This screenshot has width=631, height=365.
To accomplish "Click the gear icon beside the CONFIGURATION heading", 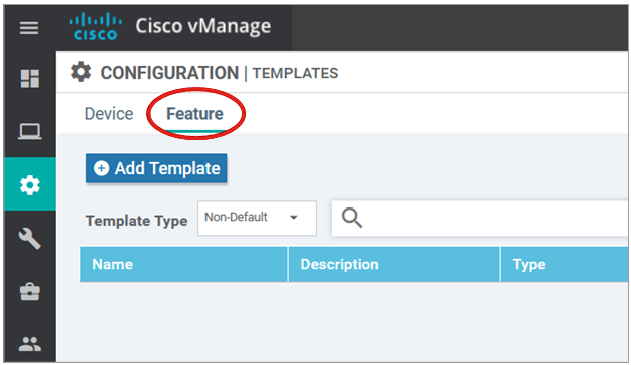I will (81, 72).
